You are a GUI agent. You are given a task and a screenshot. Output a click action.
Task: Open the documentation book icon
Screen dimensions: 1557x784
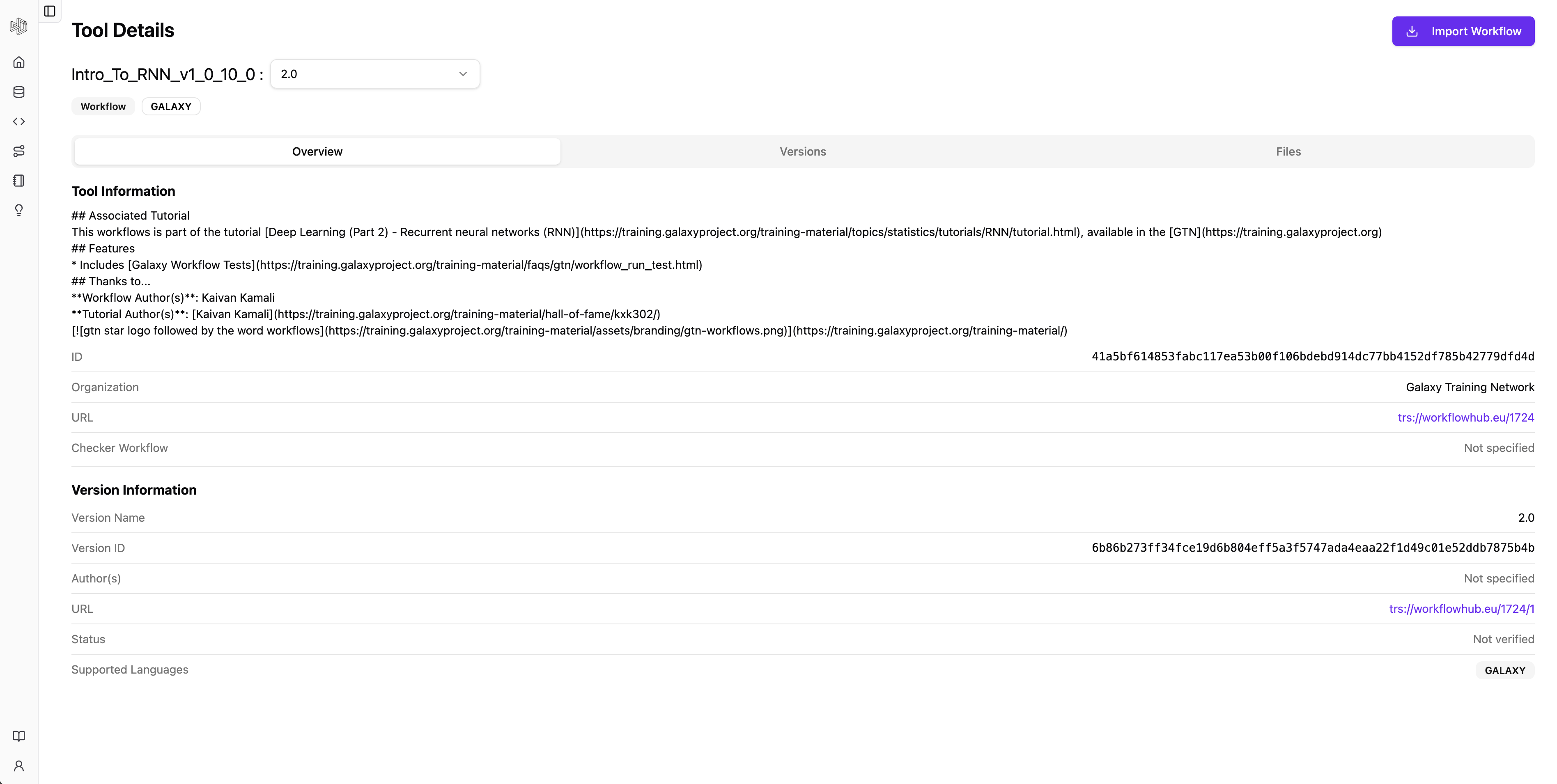(x=19, y=736)
